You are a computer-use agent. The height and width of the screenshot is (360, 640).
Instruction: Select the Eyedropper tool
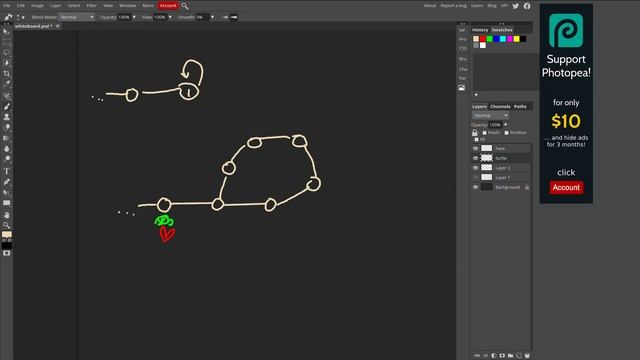[x=7, y=84]
